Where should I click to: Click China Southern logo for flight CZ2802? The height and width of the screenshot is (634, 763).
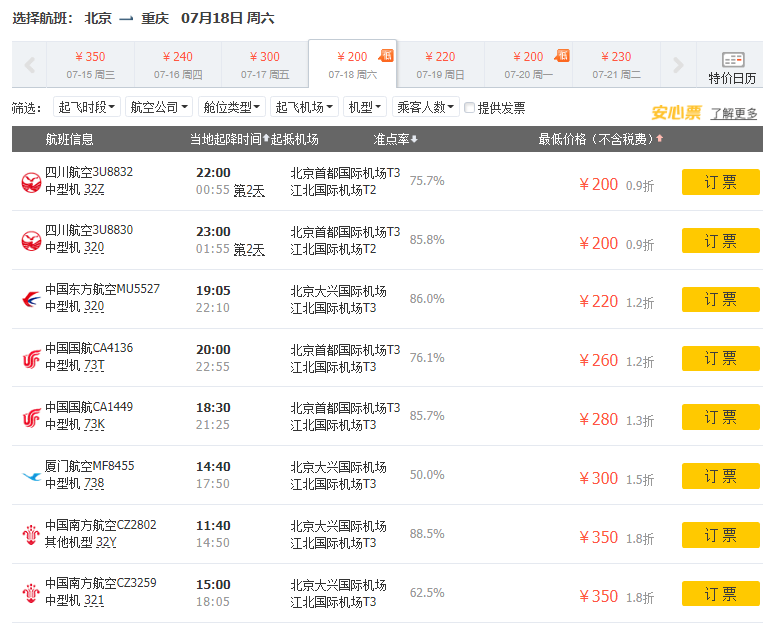pyautogui.click(x=31, y=535)
